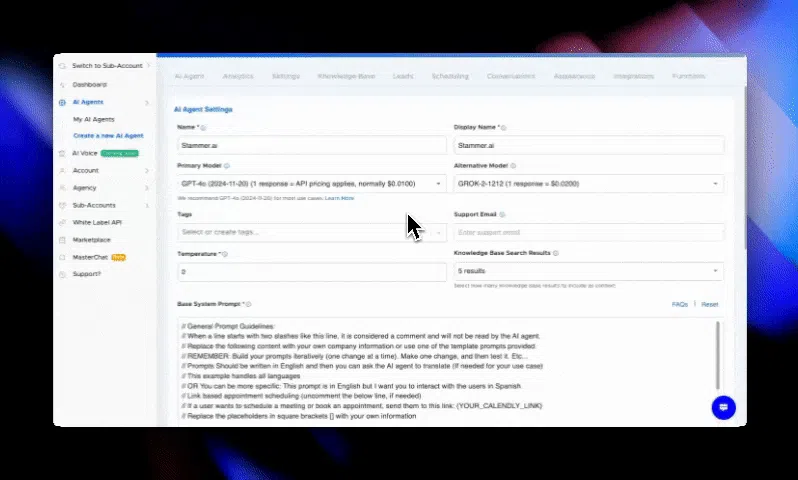Click the Learn More link
Image resolution: width=798 pixels, height=480 pixels.
[339, 198]
